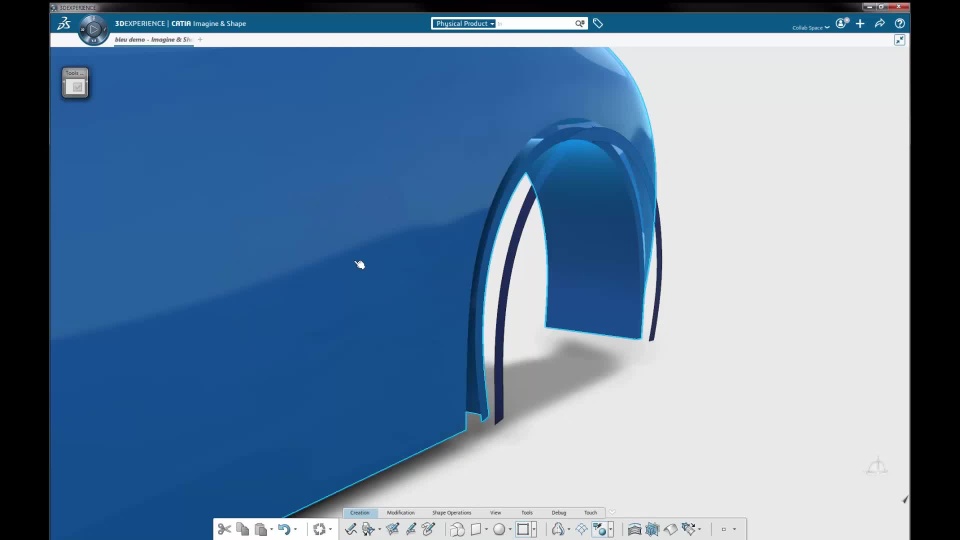Click the Cut scissors icon
Image resolution: width=960 pixels, height=540 pixels.
click(x=224, y=529)
